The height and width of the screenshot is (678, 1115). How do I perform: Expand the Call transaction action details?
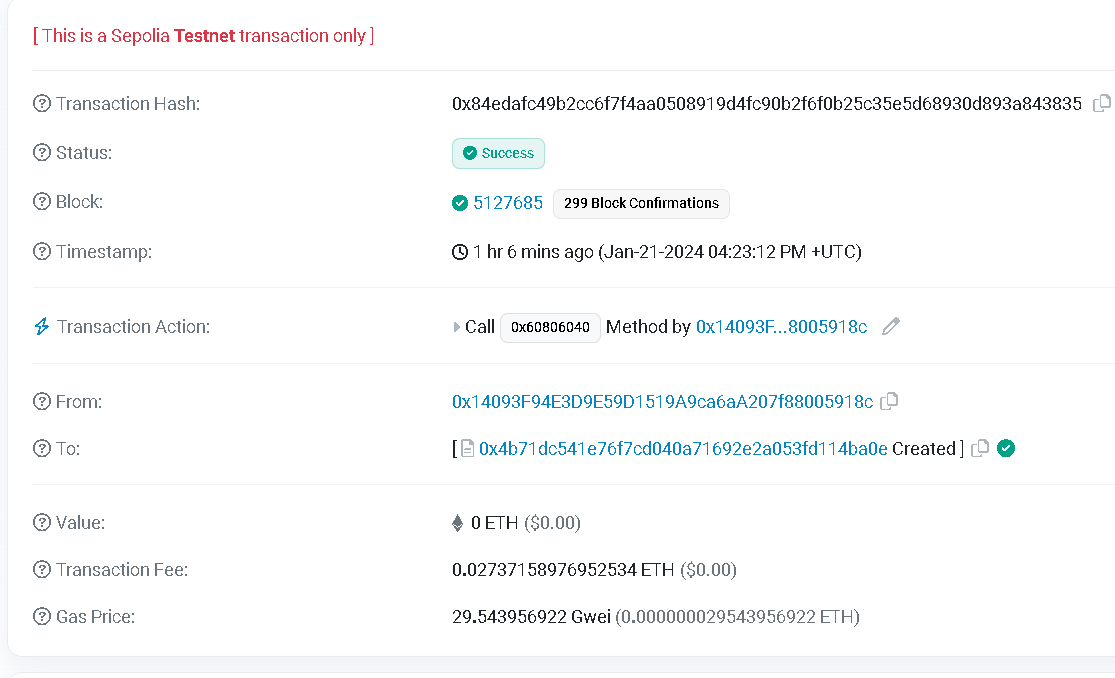click(x=456, y=326)
